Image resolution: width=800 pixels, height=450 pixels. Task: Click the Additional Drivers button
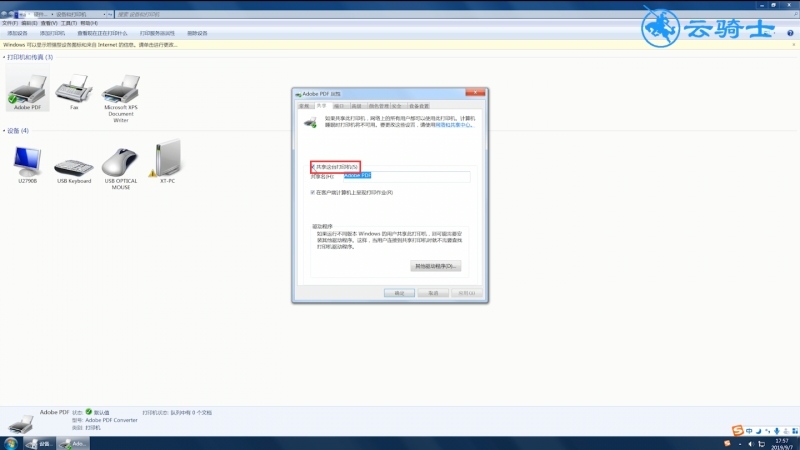[436, 266]
